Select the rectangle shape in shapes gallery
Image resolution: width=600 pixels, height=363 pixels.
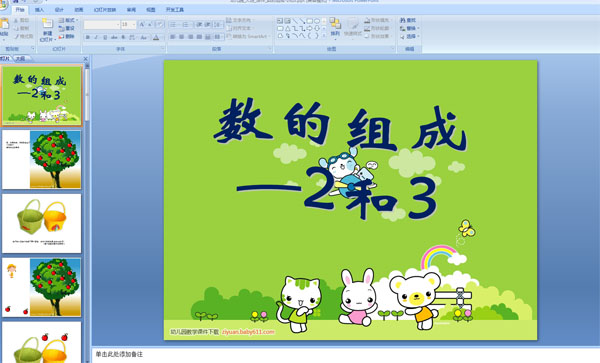coord(310,21)
